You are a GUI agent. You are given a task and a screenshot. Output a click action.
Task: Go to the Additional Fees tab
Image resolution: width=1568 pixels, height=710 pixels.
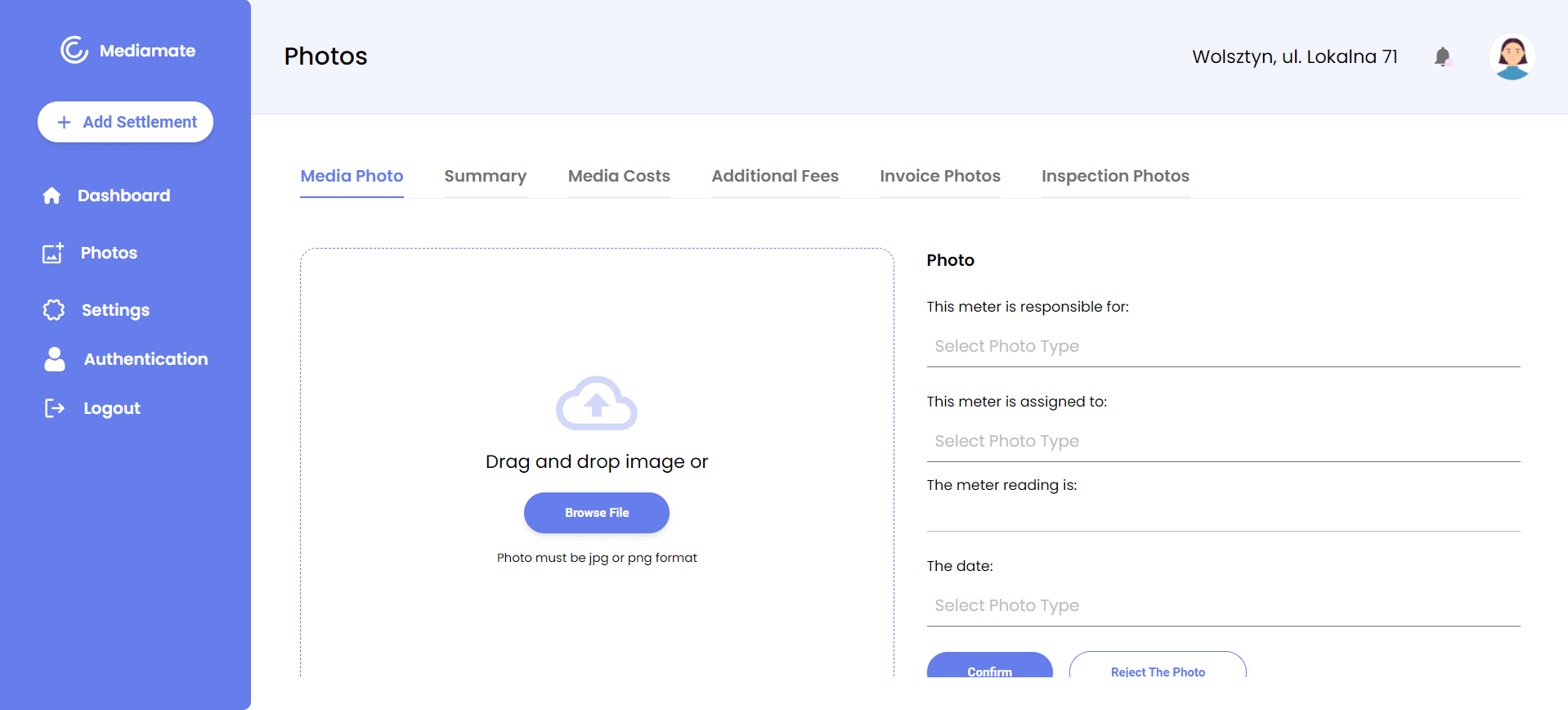pos(775,176)
